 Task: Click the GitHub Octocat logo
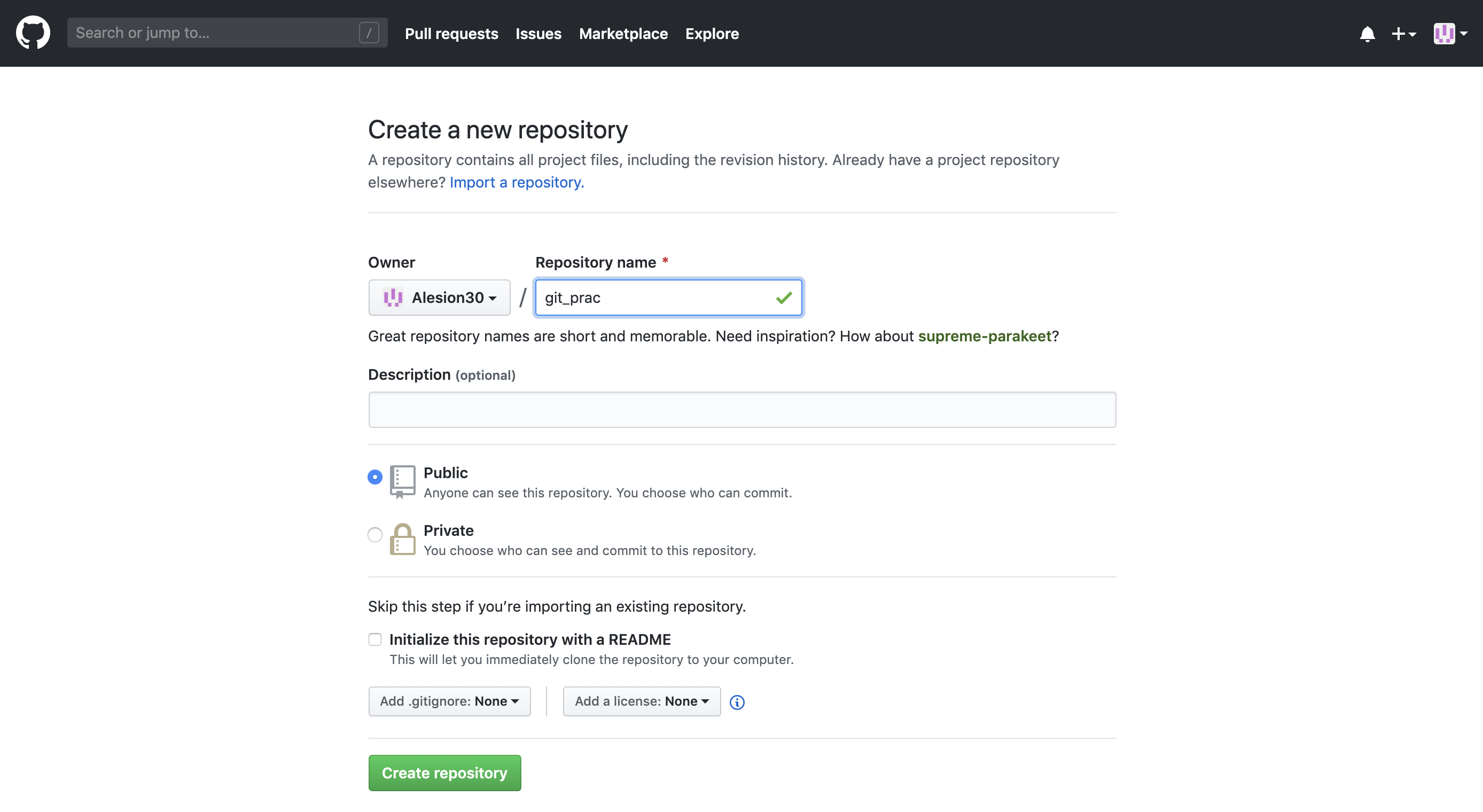(x=33, y=33)
